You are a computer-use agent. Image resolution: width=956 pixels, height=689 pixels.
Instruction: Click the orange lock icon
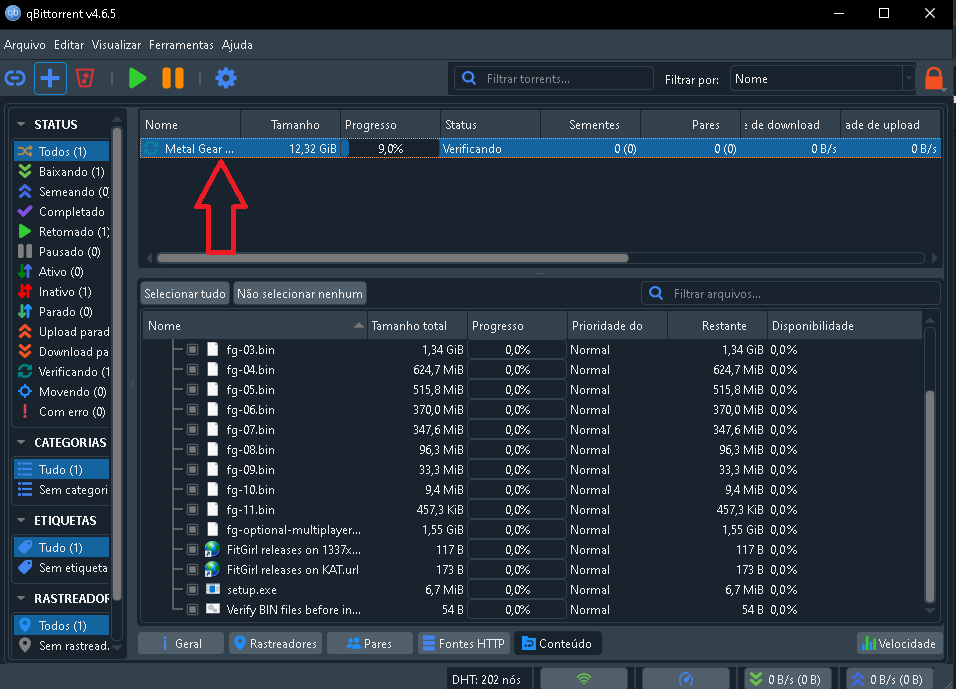pos(934,79)
